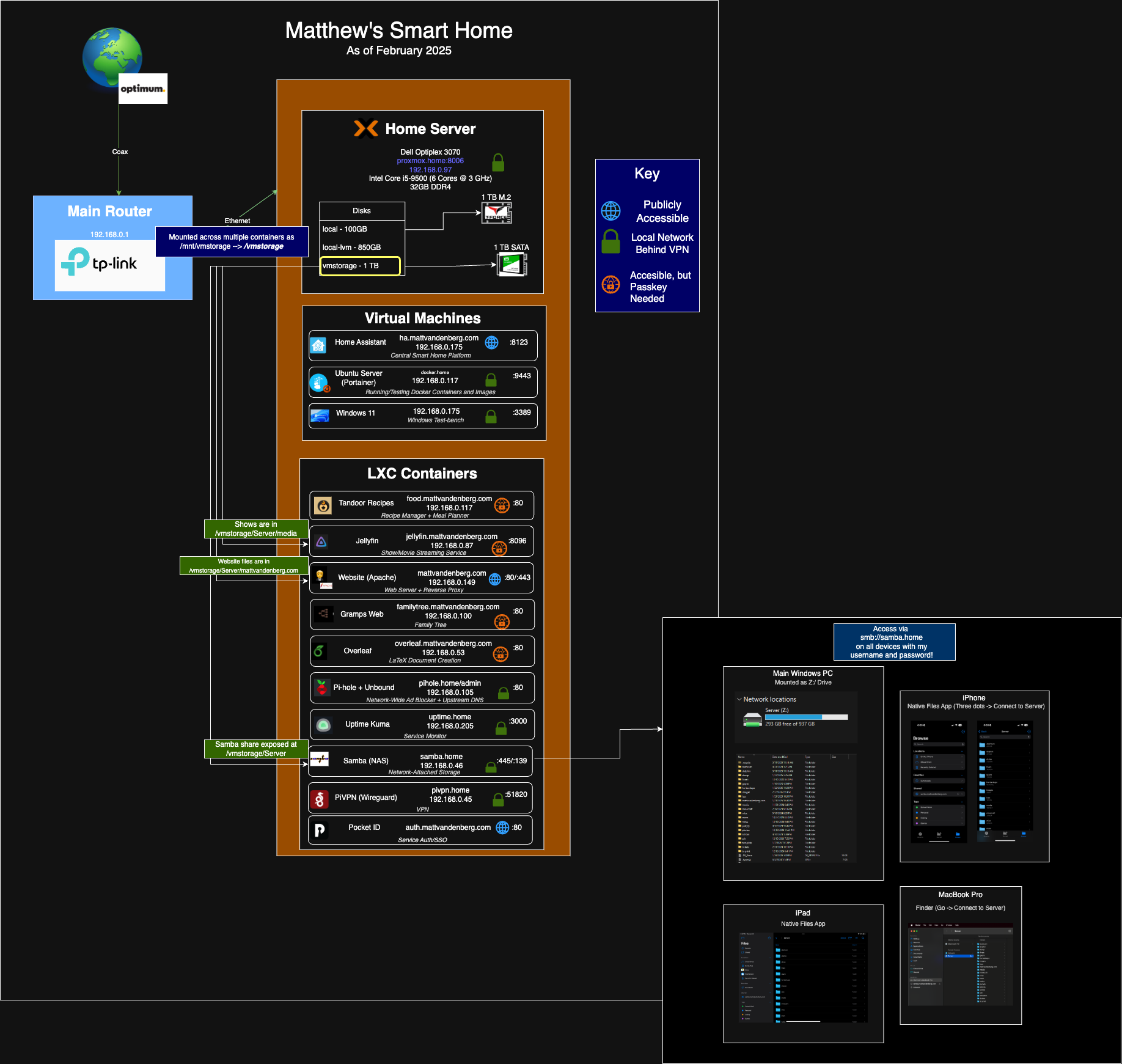1122x1064 pixels.
Task: Open the proxmox.home:8006 link
Action: click(x=430, y=161)
